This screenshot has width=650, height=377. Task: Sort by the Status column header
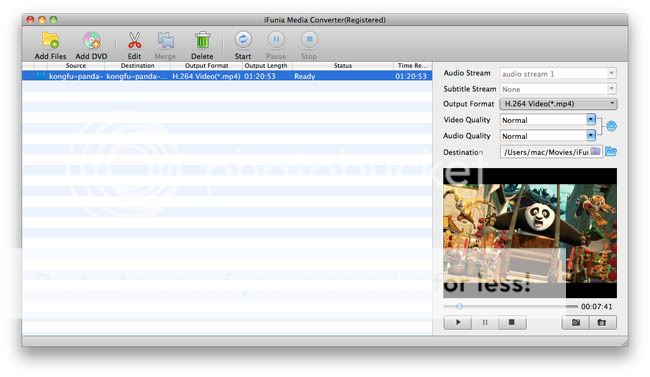(x=343, y=66)
